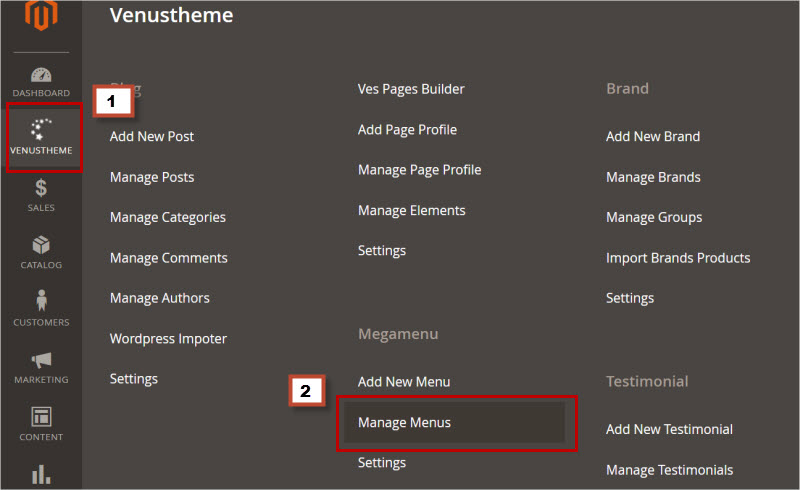This screenshot has height=490, width=800.
Task: Open Content layout icon
Action: tap(41, 417)
